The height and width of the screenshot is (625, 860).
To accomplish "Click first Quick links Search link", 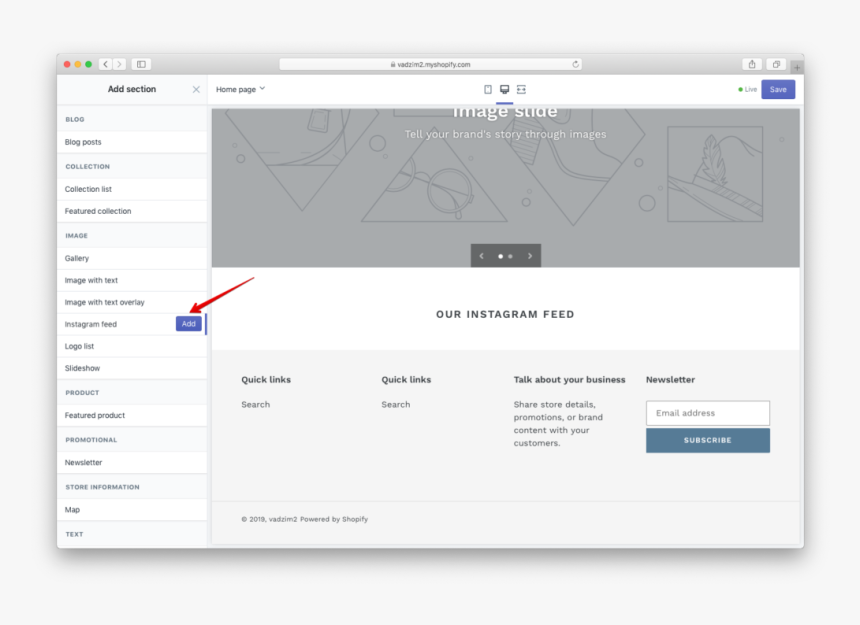I will point(256,405).
